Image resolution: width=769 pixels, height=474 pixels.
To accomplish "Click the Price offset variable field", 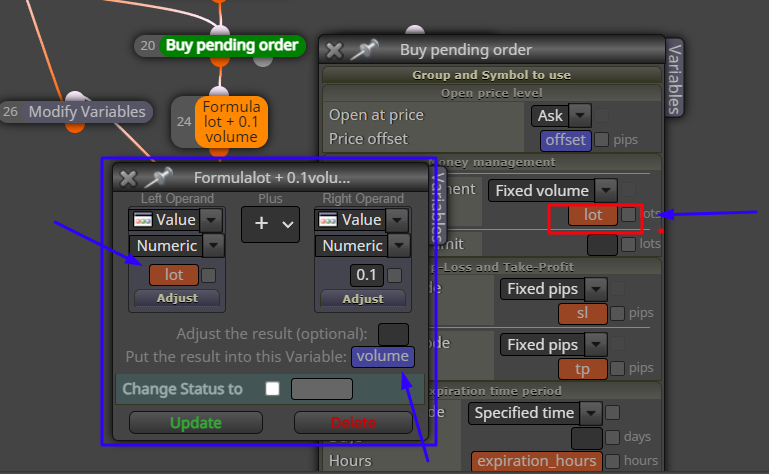I will click(565, 140).
